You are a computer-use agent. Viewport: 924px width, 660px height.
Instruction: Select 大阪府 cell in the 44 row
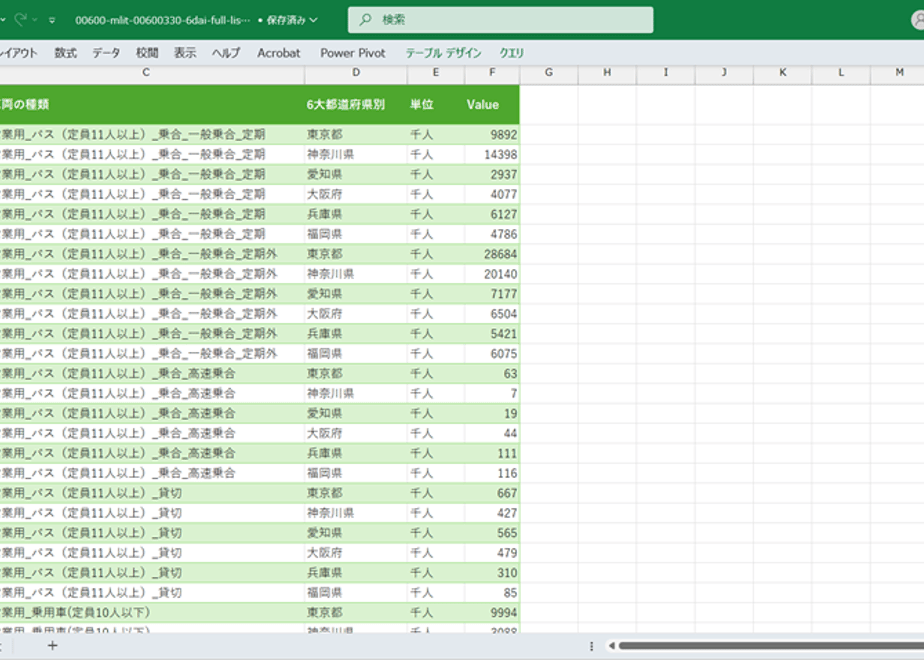(x=355, y=433)
